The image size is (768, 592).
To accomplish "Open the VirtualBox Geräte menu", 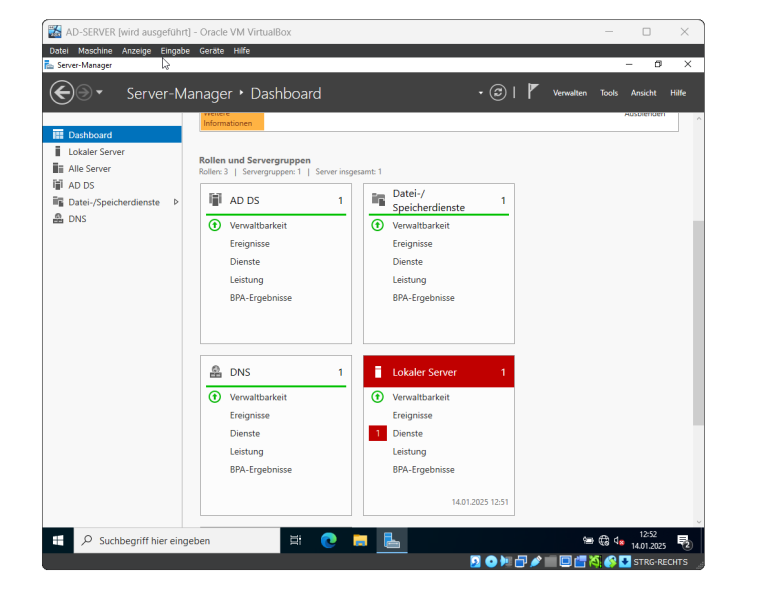I will coord(212,51).
